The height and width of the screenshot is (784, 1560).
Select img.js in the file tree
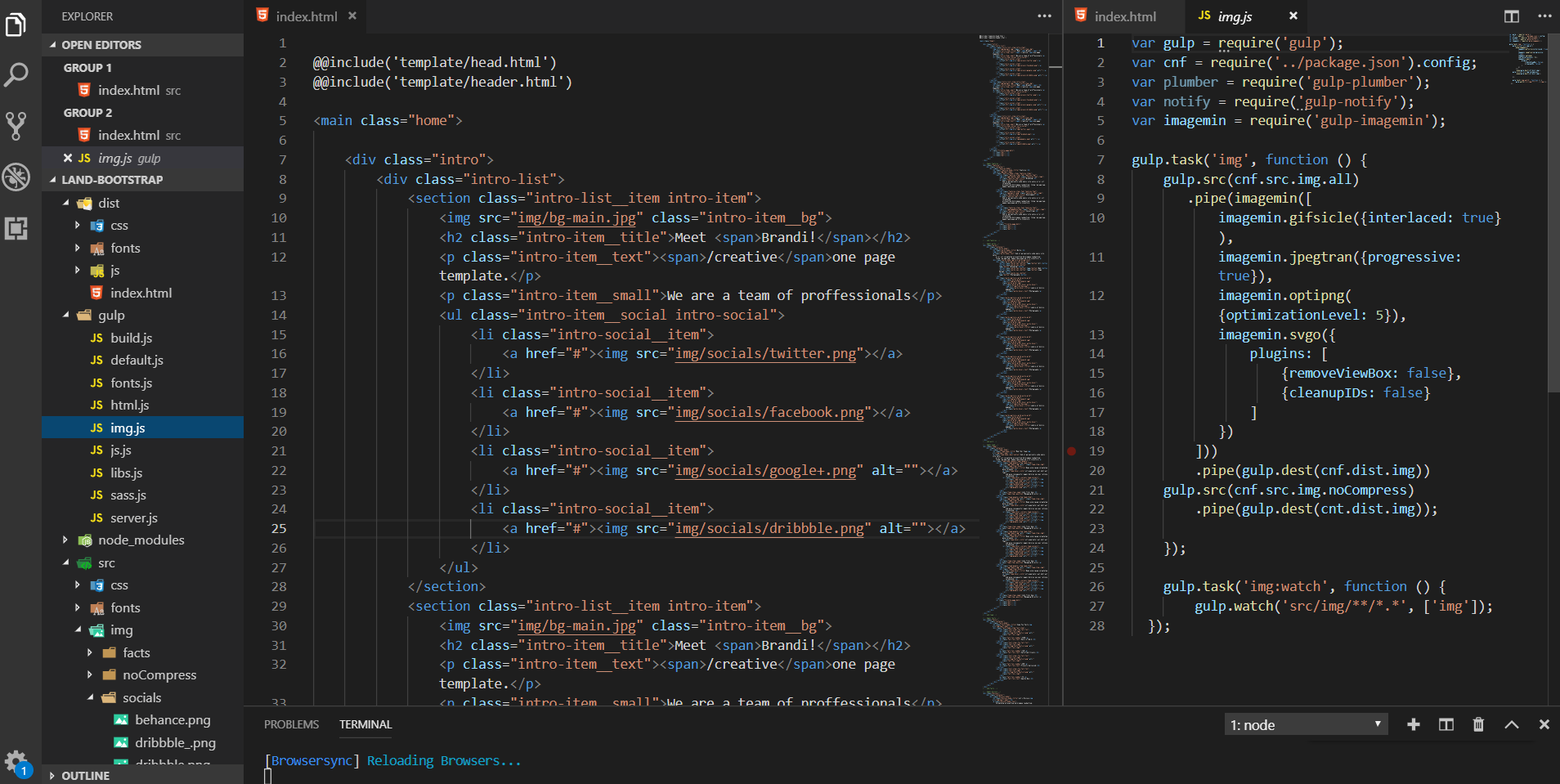pos(142,428)
